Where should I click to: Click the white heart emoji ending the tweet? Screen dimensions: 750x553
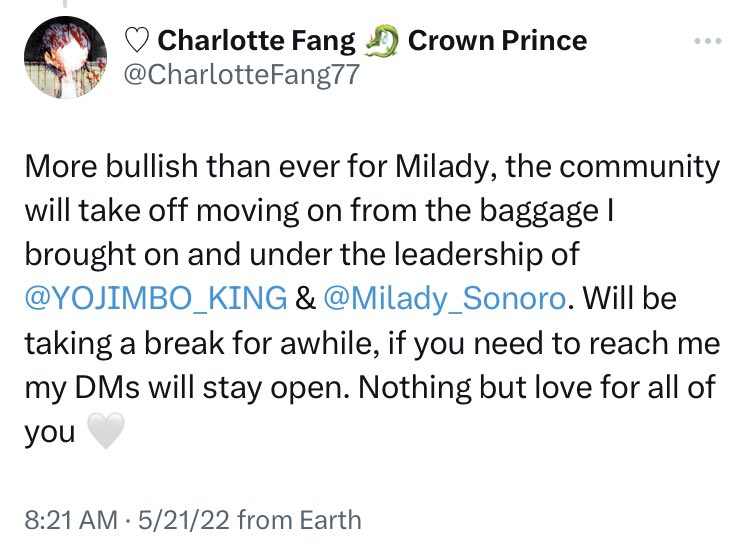pos(105,431)
